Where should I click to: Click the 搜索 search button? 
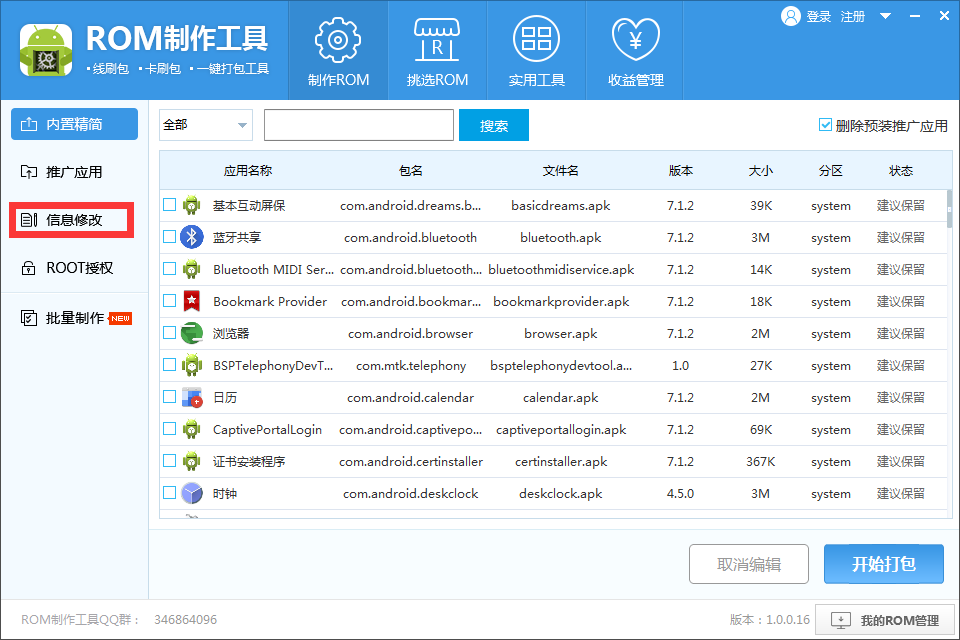493,125
